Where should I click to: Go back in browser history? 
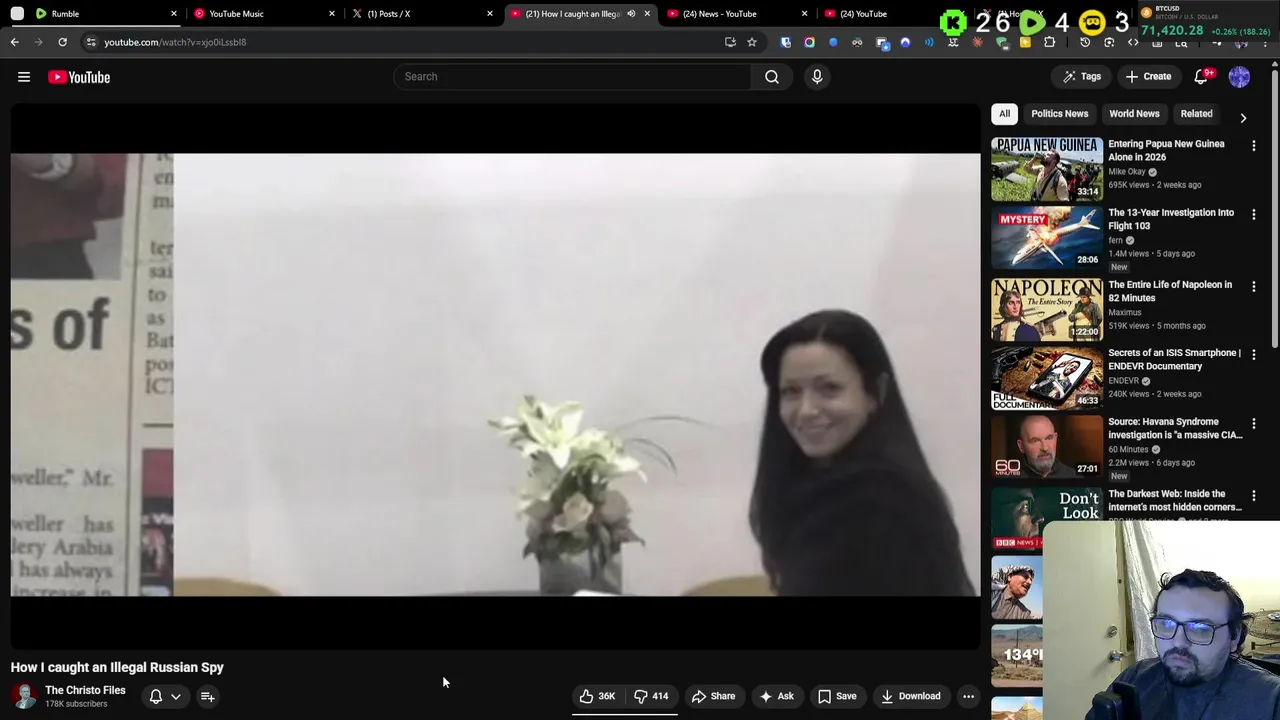14,42
